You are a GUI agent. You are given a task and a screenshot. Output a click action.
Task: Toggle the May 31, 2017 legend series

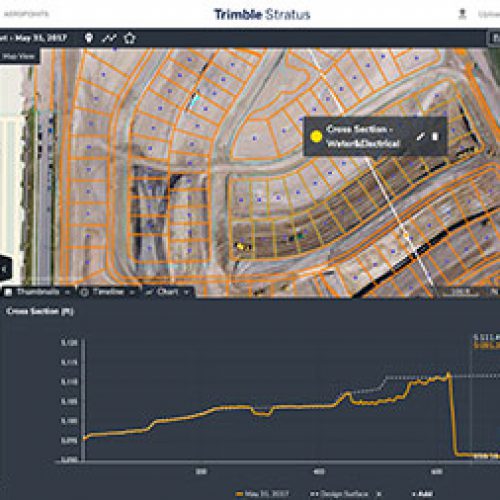[x=263, y=494]
